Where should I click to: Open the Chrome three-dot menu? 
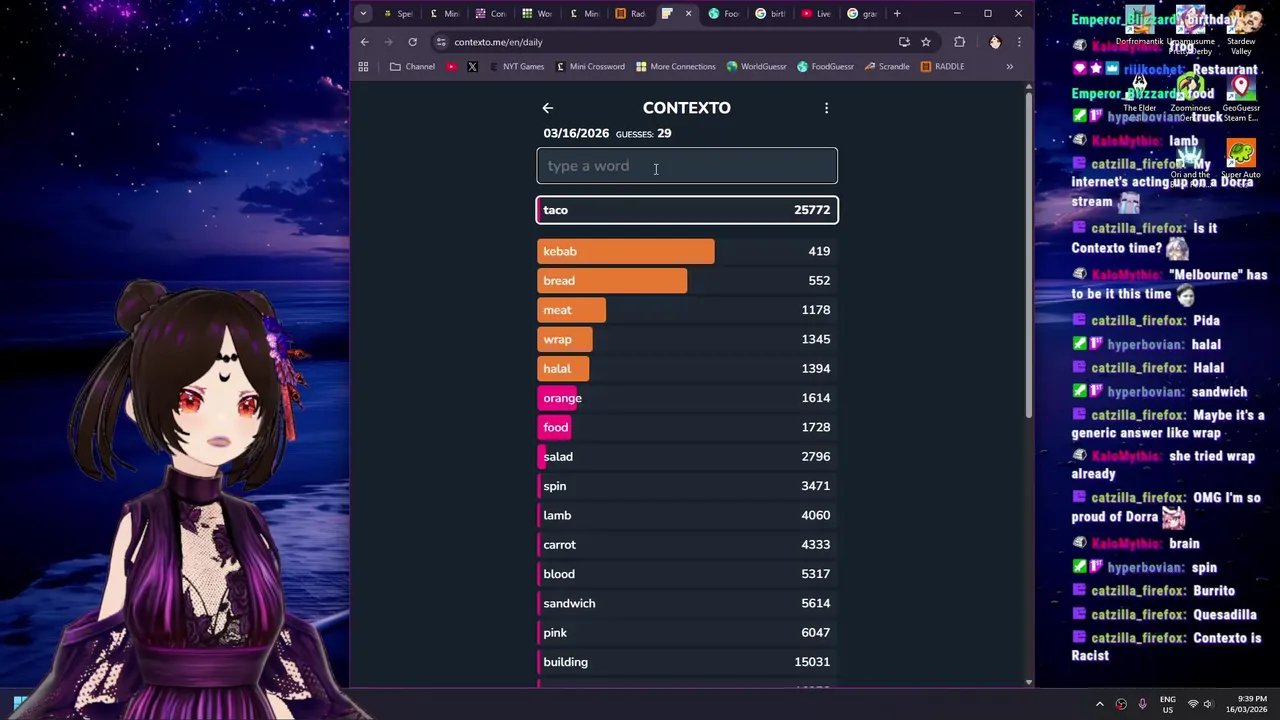point(1019,42)
